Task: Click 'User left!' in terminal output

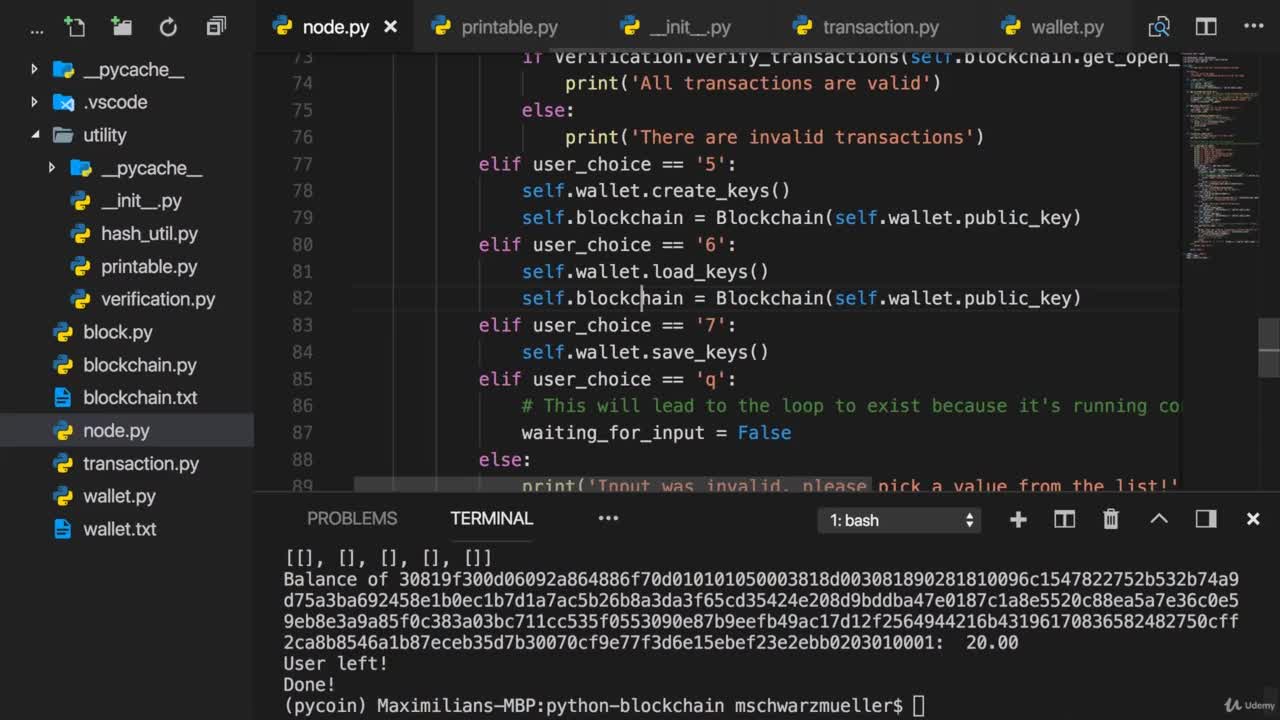Action: tap(335, 663)
